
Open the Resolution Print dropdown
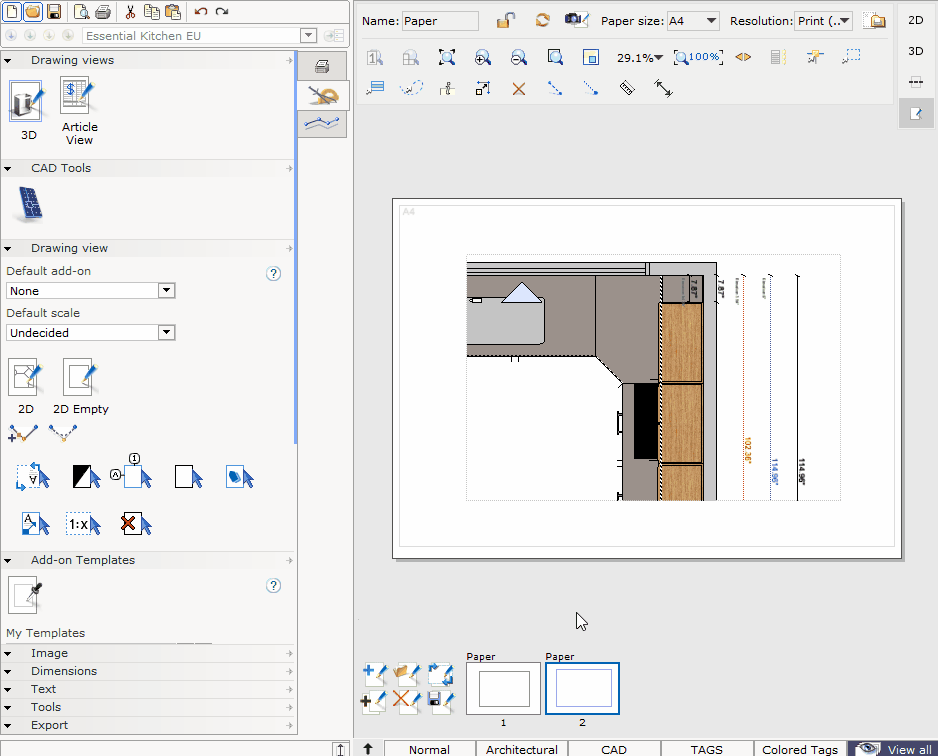(844, 21)
